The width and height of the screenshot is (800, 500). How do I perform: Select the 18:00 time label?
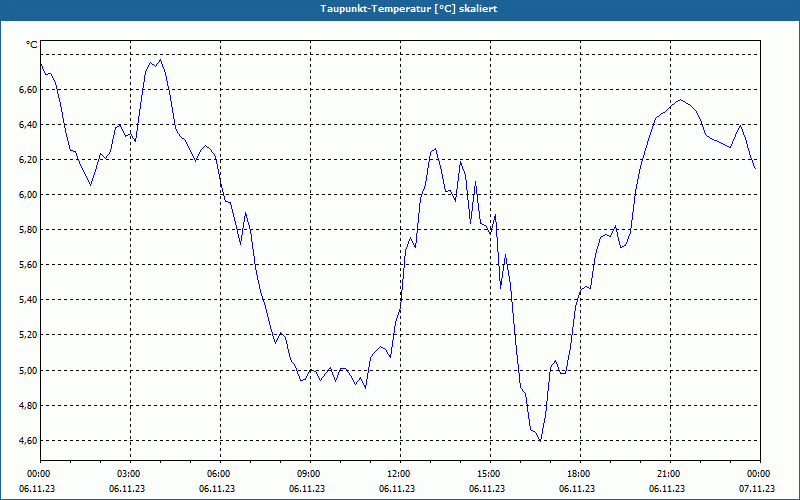click(x=577, y=474)
